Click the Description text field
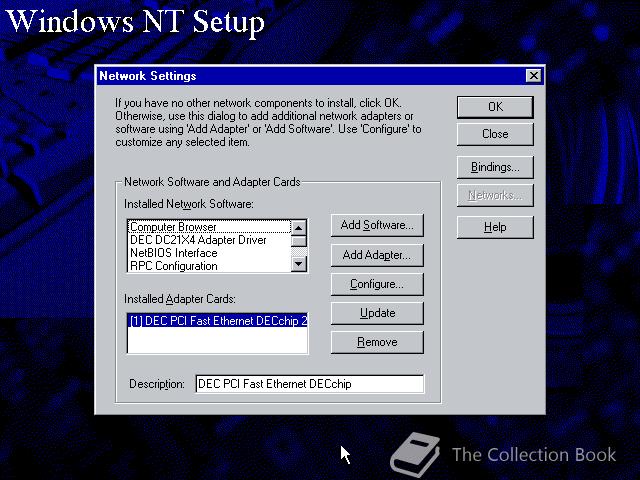 point(310,384)
